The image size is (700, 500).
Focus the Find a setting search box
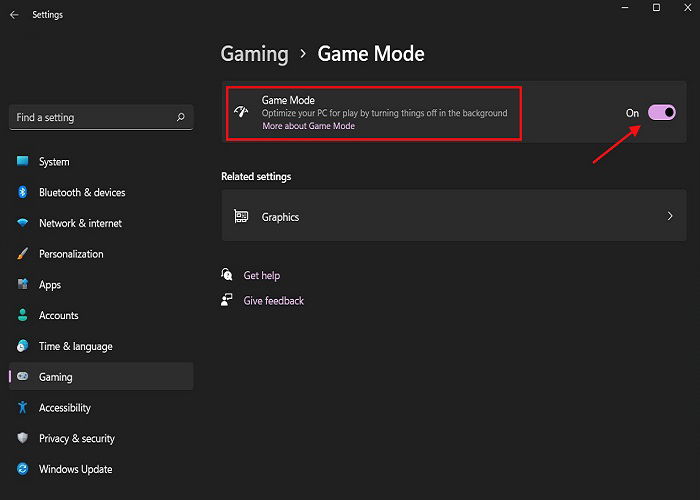(101, 117)
